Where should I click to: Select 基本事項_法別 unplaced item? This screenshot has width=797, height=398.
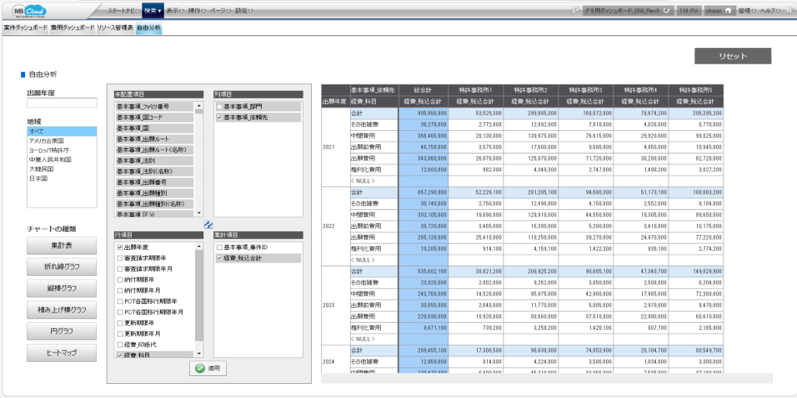tap(155, 161)
